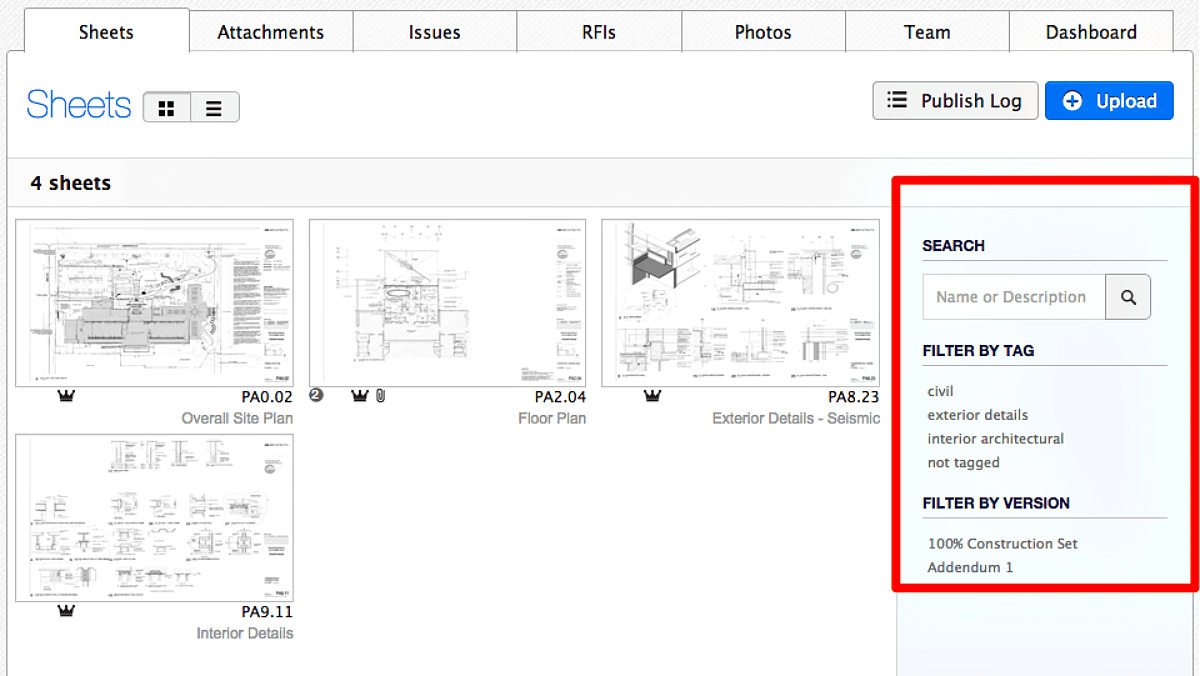Open Interior Details thumbnail PA9.11
1200x676 pixels.
[155, 518]
